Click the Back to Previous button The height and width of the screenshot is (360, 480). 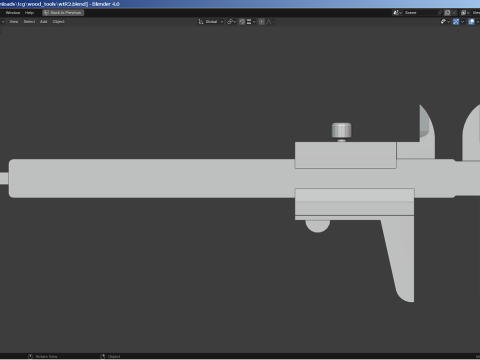point(63,13)
